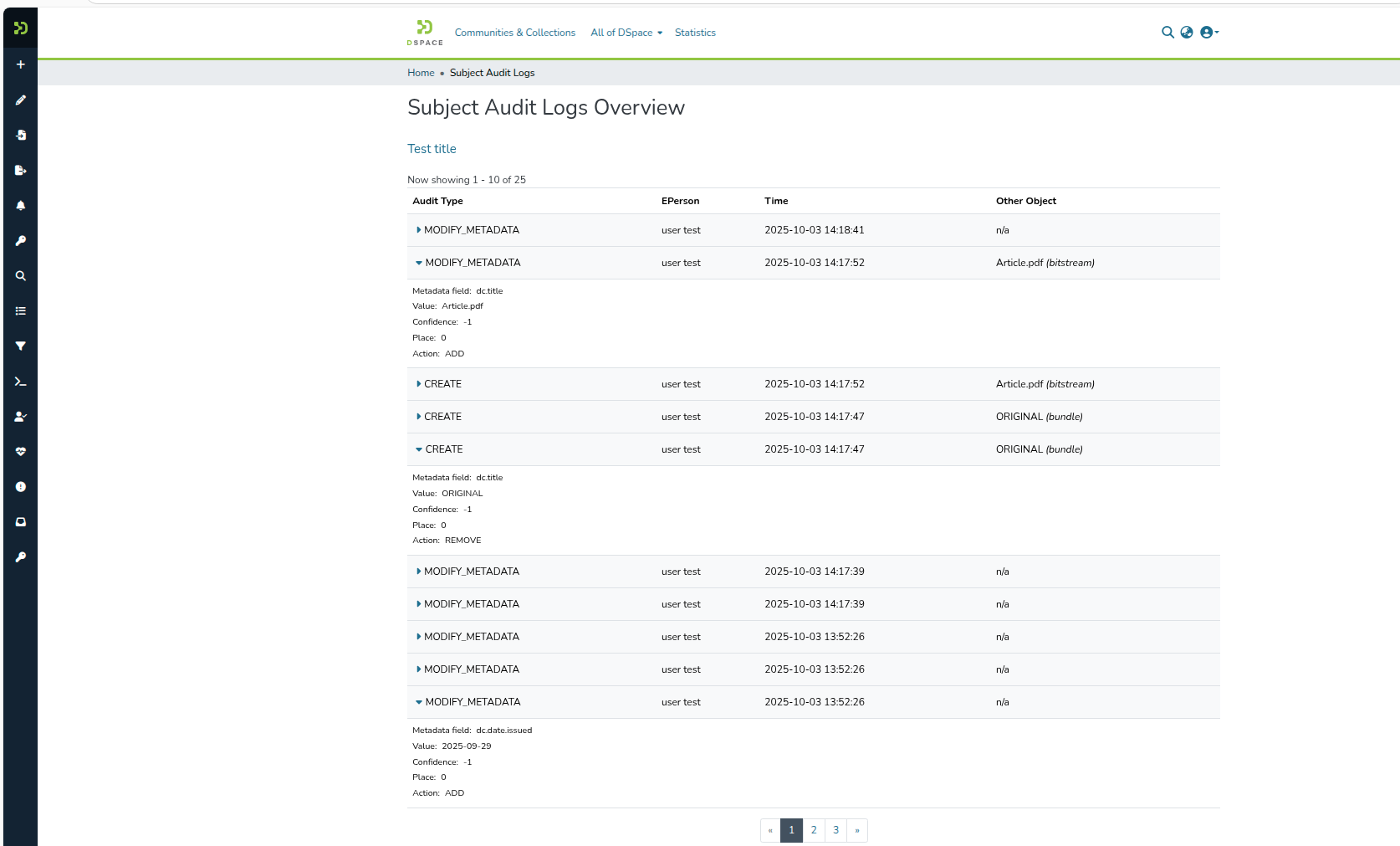
Task: Open the Statistics menu item
Action: [695, 33]
